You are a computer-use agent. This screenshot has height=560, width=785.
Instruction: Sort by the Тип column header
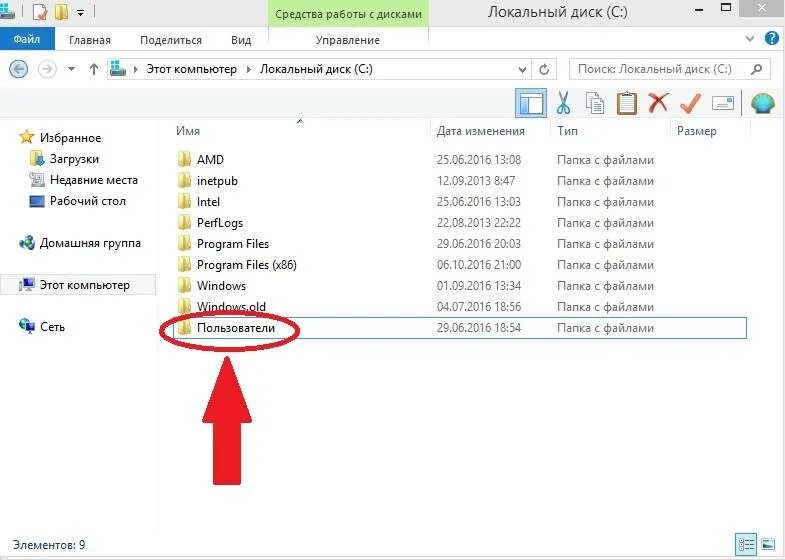coord(567,131)
